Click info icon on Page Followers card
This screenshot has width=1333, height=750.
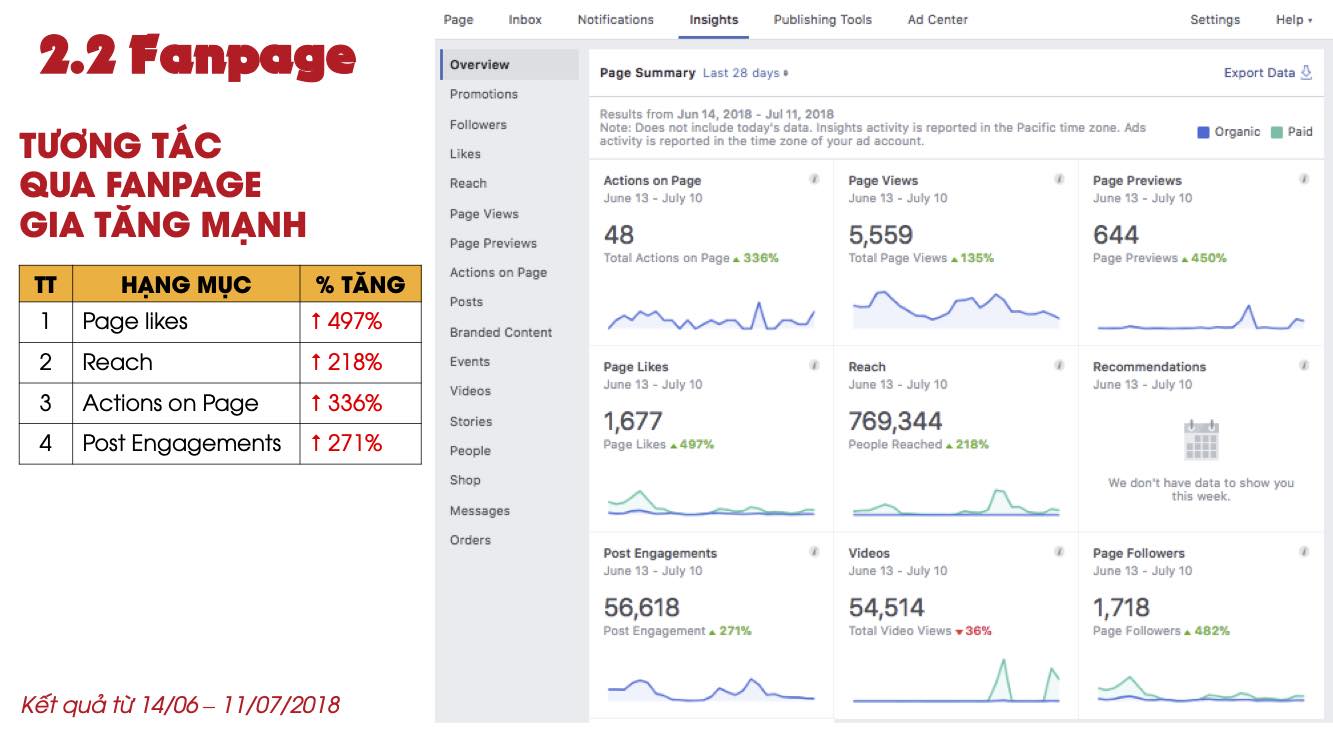1304,552
